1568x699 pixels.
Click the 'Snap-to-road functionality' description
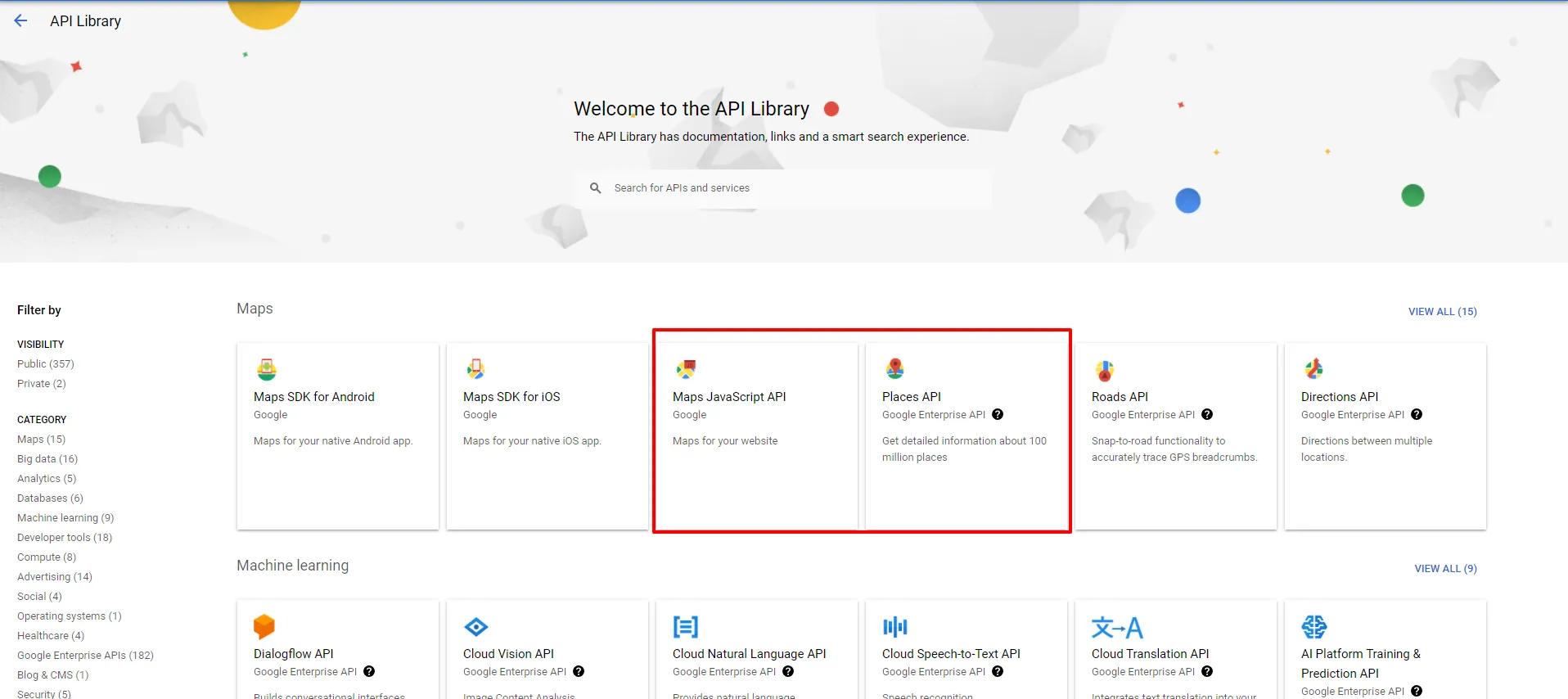[1174, 449]
